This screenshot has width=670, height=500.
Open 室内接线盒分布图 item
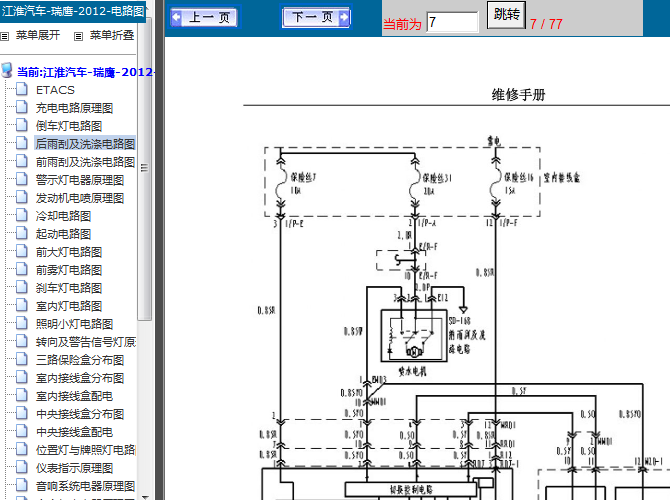pyautogui.click(x=80, y=378)
